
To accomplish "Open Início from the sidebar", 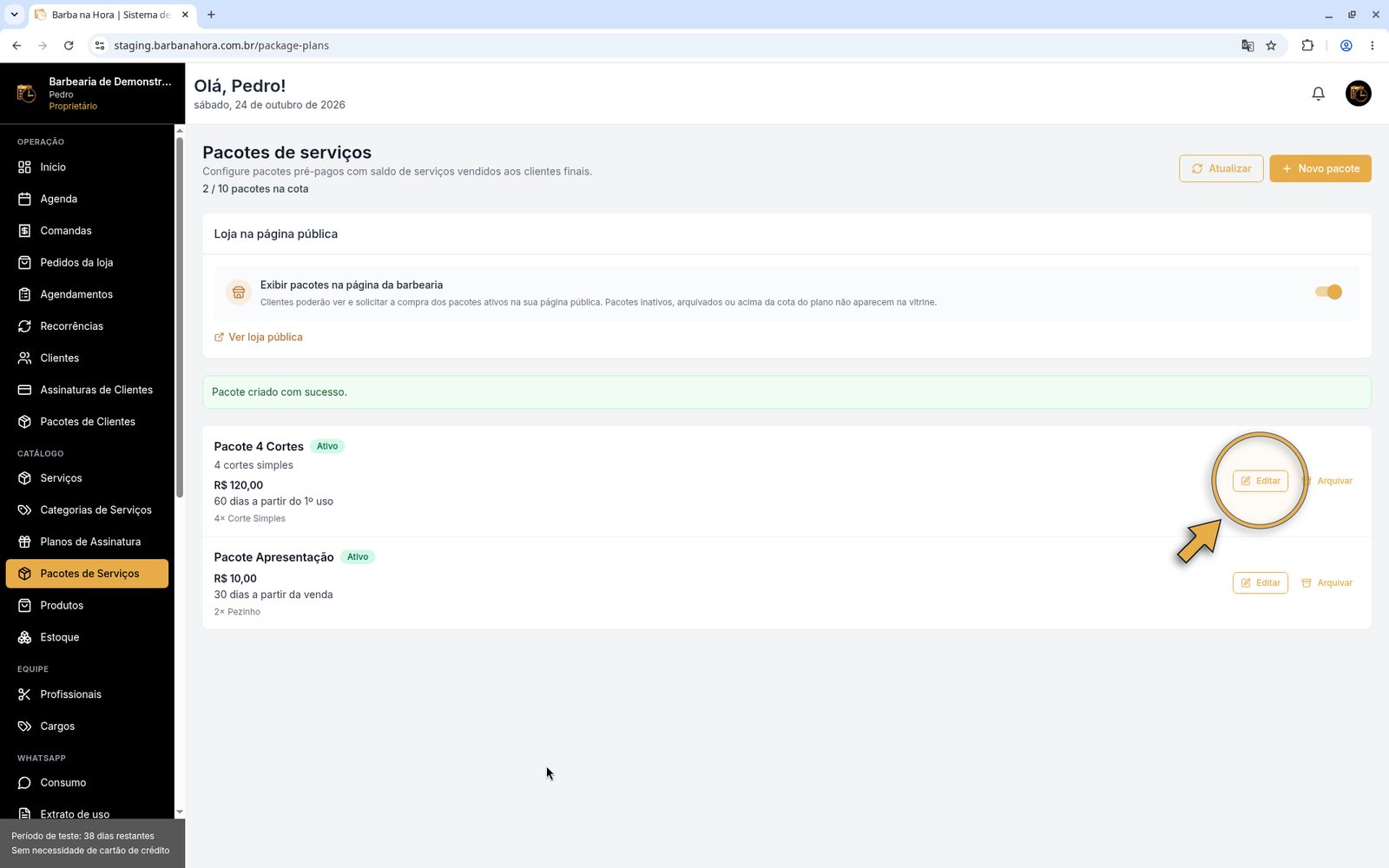I will tap(87, 167).
